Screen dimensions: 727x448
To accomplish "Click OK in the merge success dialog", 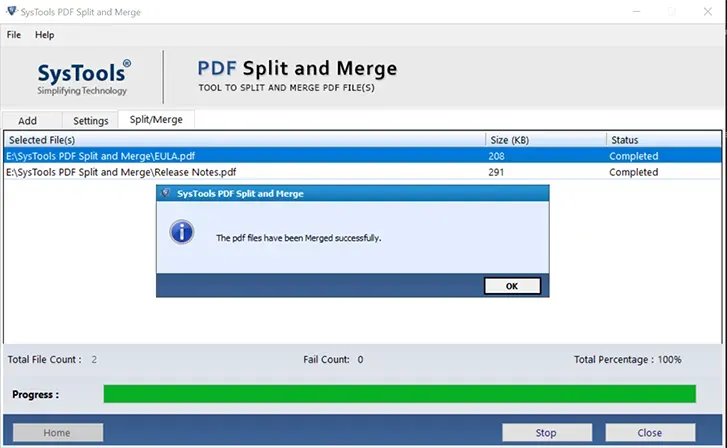I will (x=512, y=286).
